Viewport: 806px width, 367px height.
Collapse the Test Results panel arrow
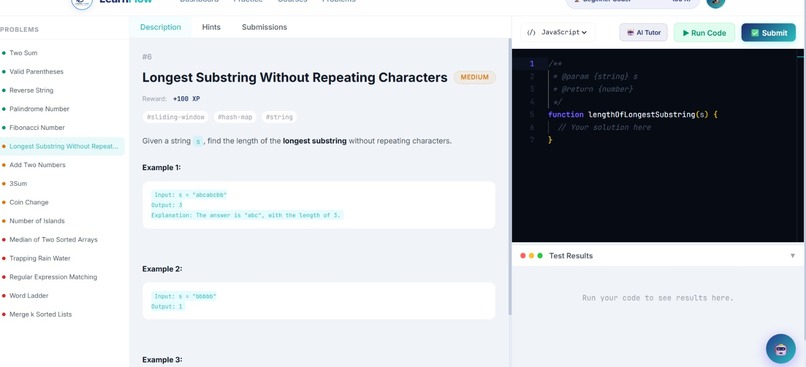pos(792,255)
